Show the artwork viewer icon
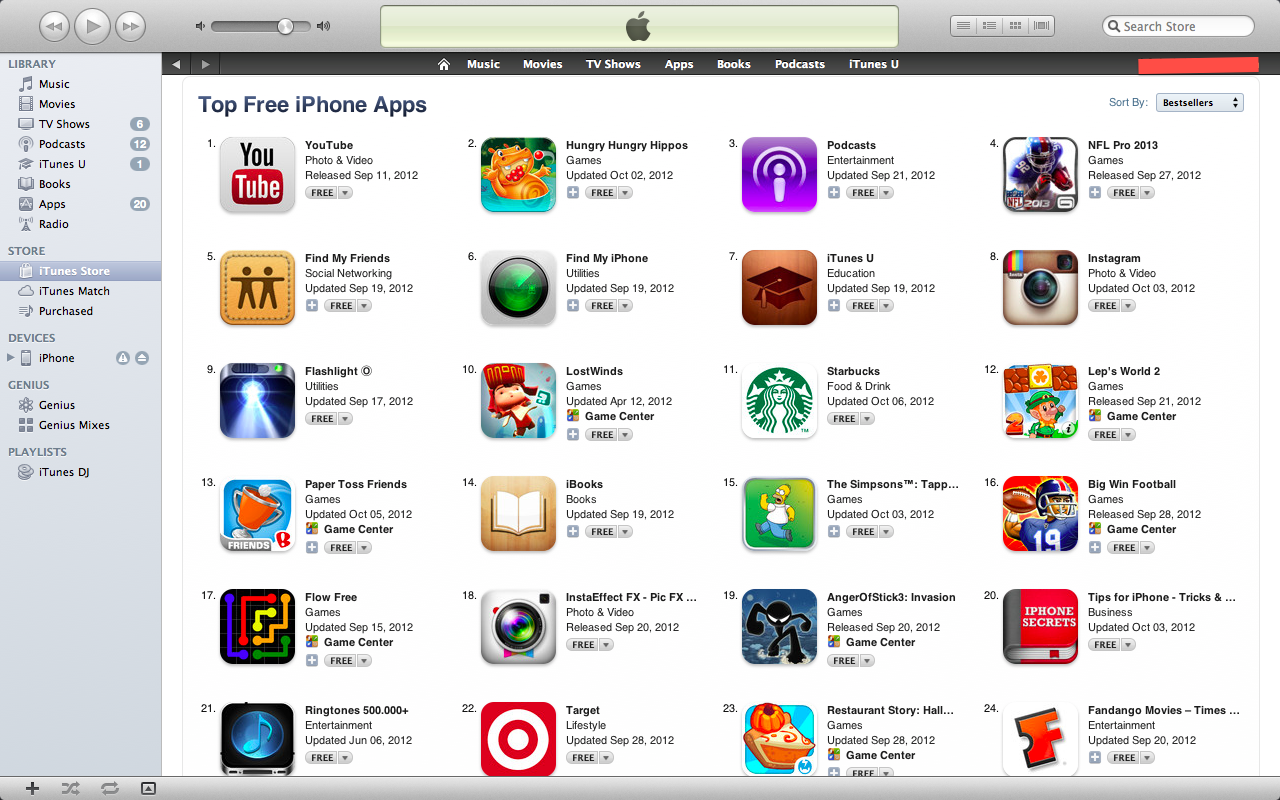This screenshot has width=1280, height=800. coord(148,788)
